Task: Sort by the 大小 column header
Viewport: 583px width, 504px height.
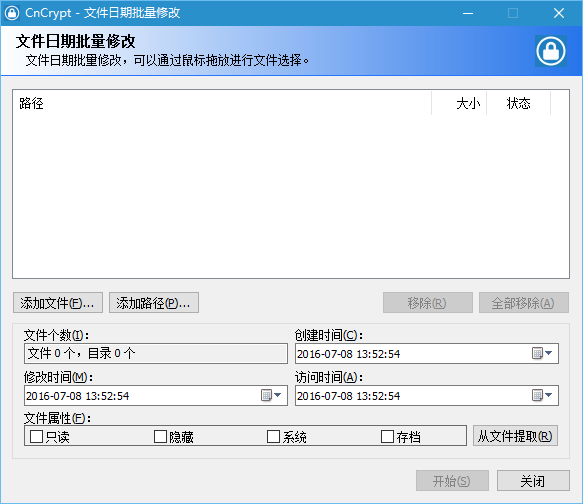Action: pos(459,103)
